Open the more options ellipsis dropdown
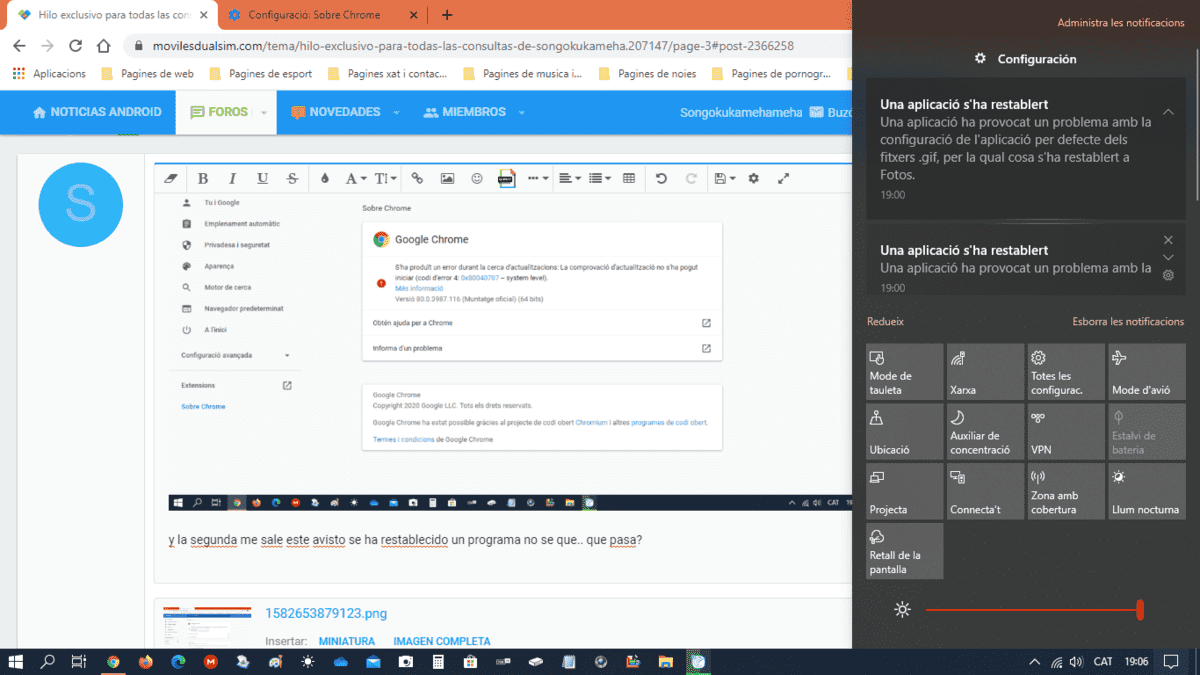 coord(539,178)
